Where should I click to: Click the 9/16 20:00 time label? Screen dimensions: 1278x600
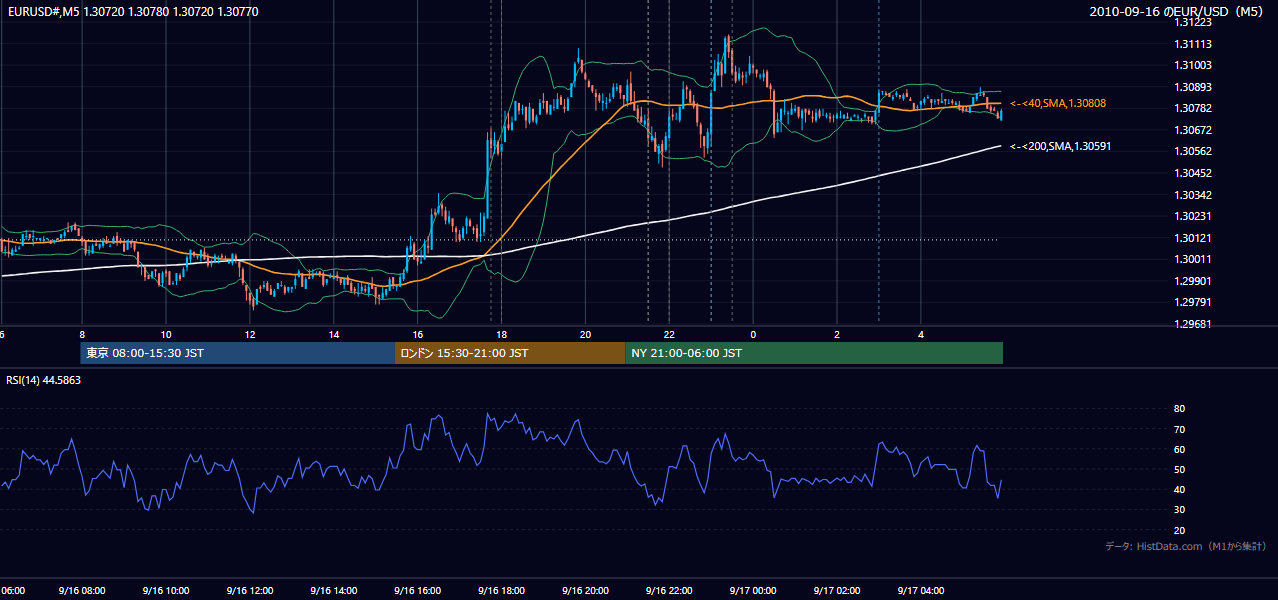coord(585,591)
